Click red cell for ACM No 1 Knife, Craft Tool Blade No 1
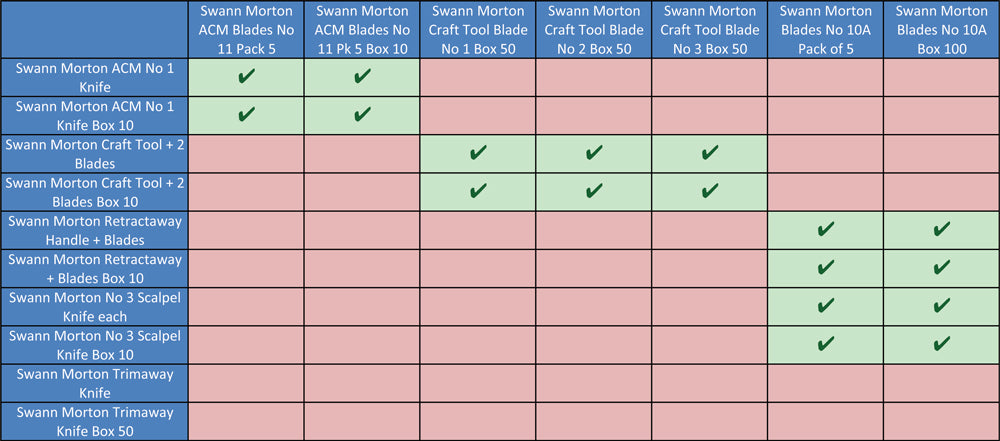 478,77
